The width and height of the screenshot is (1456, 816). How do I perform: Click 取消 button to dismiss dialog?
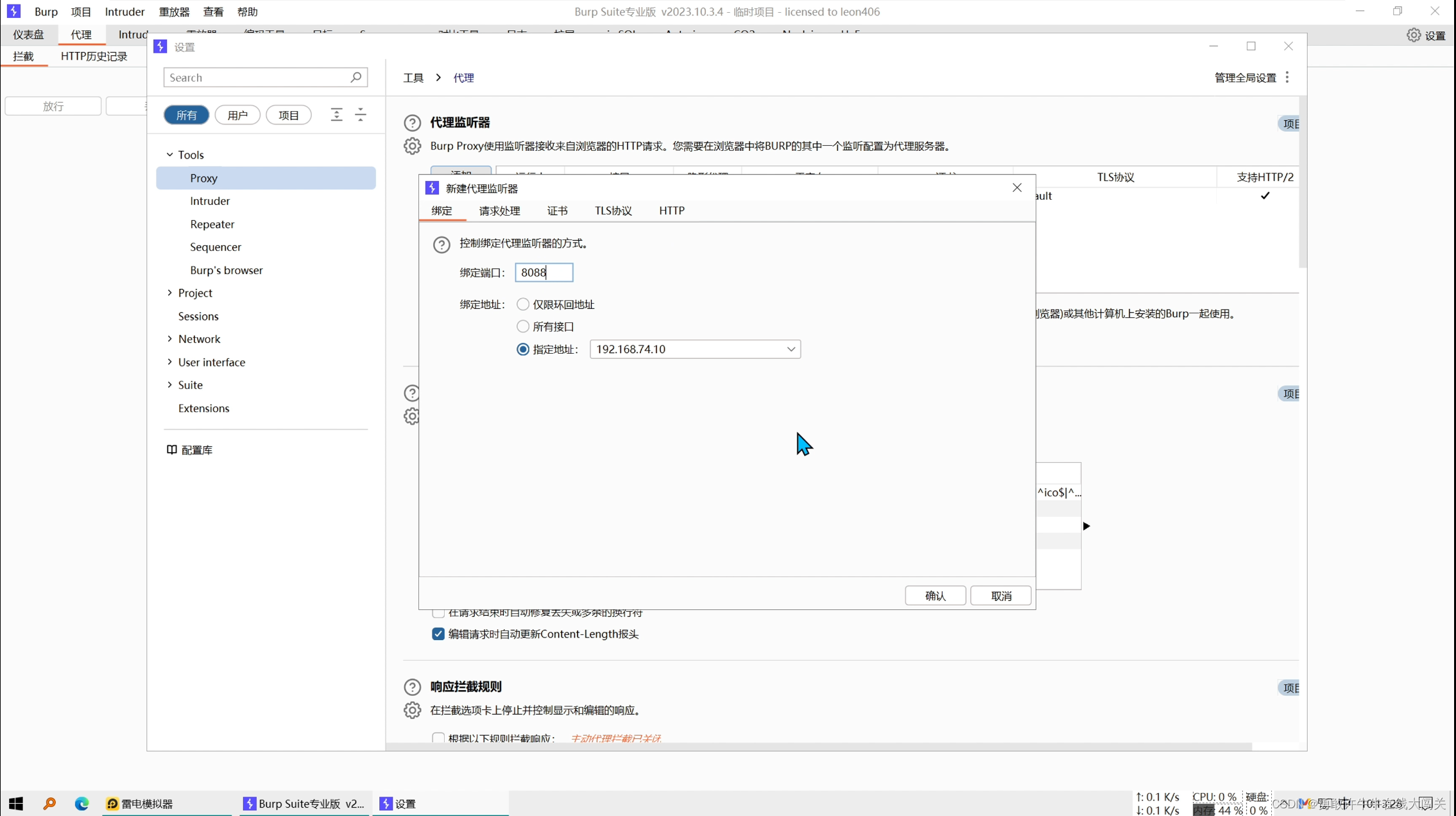point(1001,596)
